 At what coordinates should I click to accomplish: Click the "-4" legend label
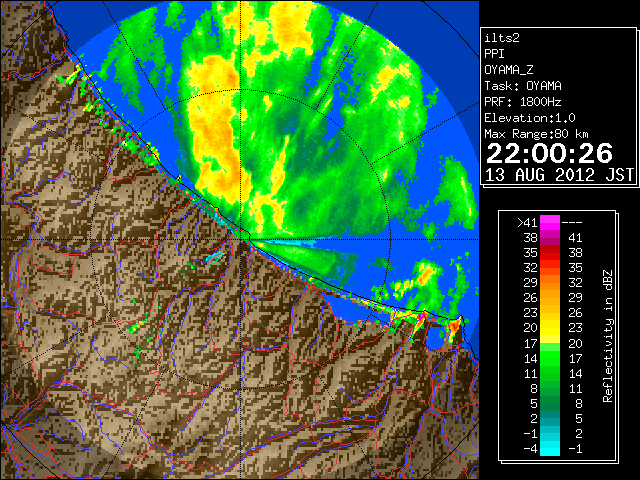tap(531, 449)
